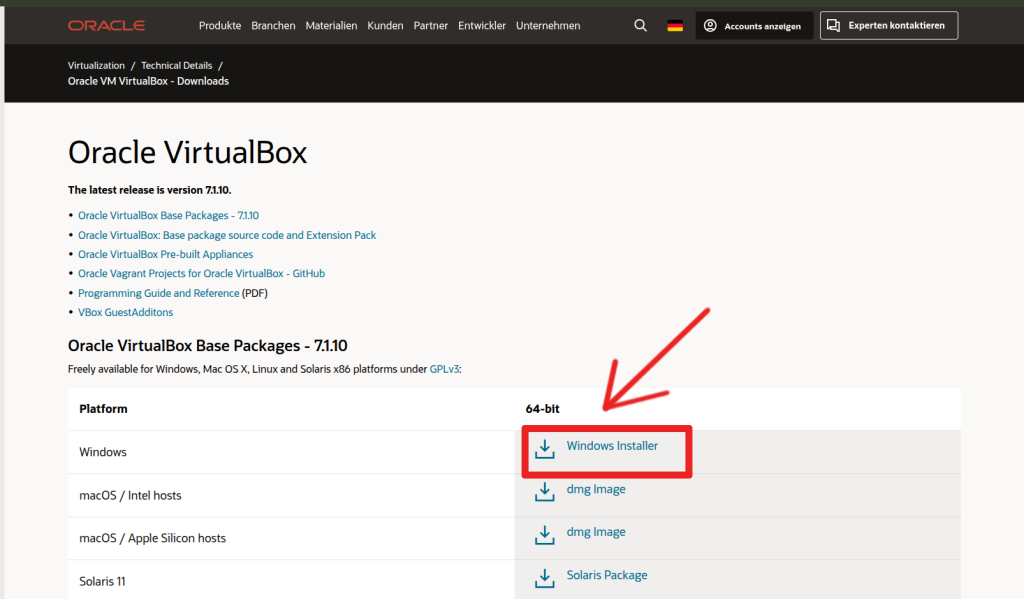Click the Platform column header
Screen dimensions: 1024x599
pos(103,409)
